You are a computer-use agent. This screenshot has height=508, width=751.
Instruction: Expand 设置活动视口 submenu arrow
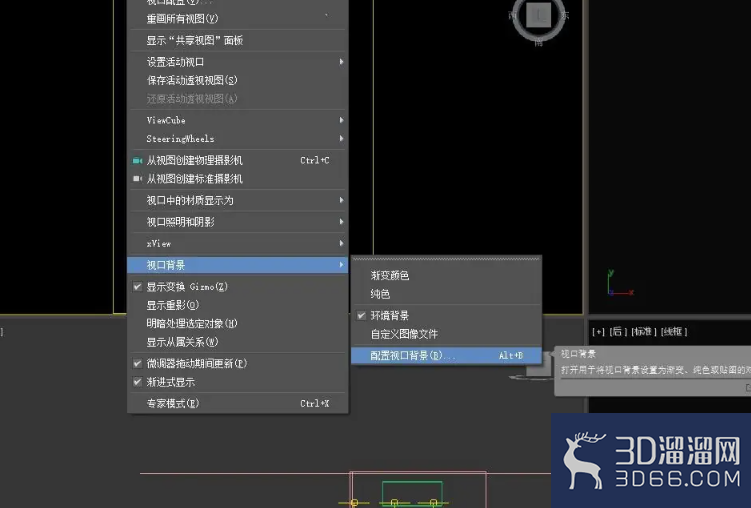341,62
